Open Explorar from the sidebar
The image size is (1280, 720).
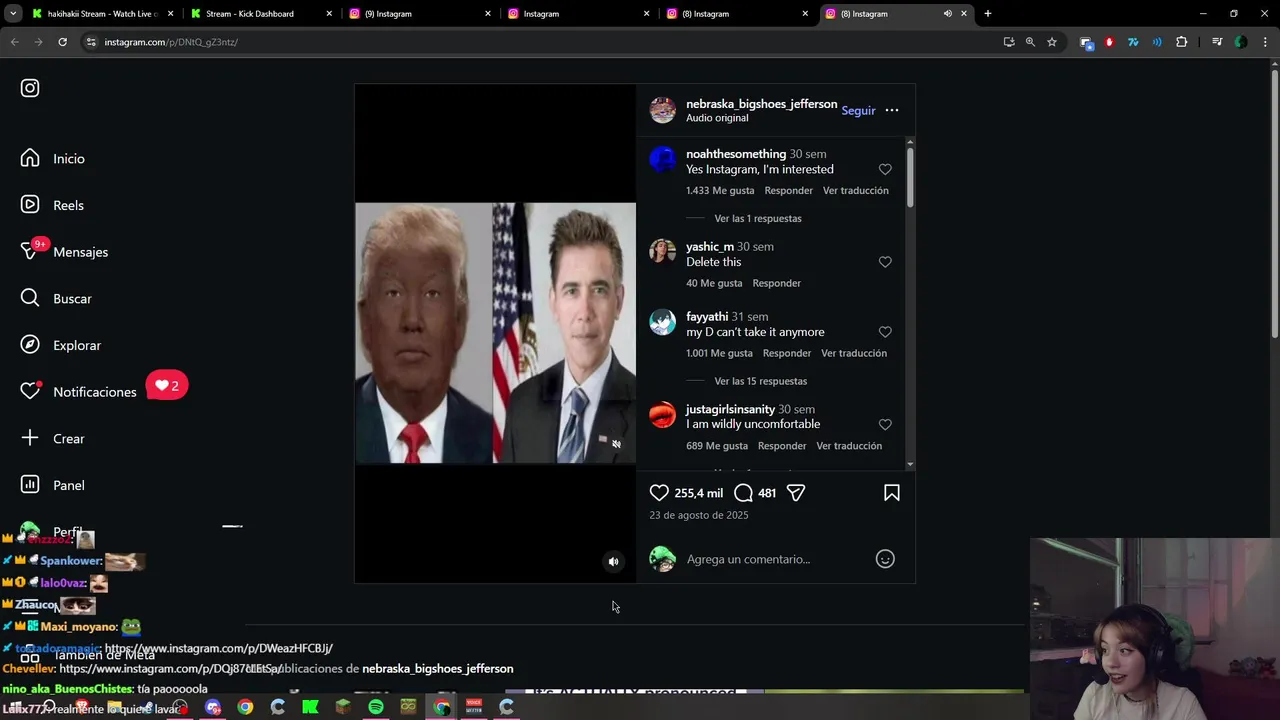[x=62, y=345]
